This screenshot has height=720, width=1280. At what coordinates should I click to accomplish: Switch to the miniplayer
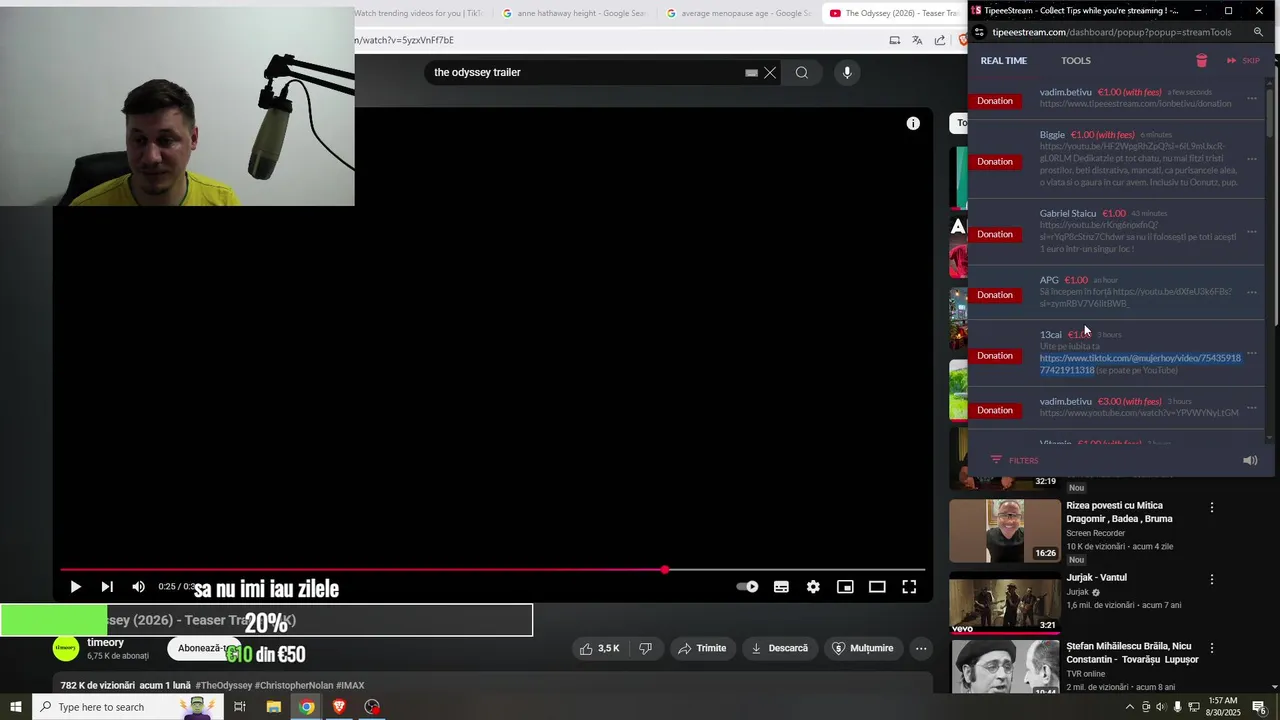click(845, 587)
